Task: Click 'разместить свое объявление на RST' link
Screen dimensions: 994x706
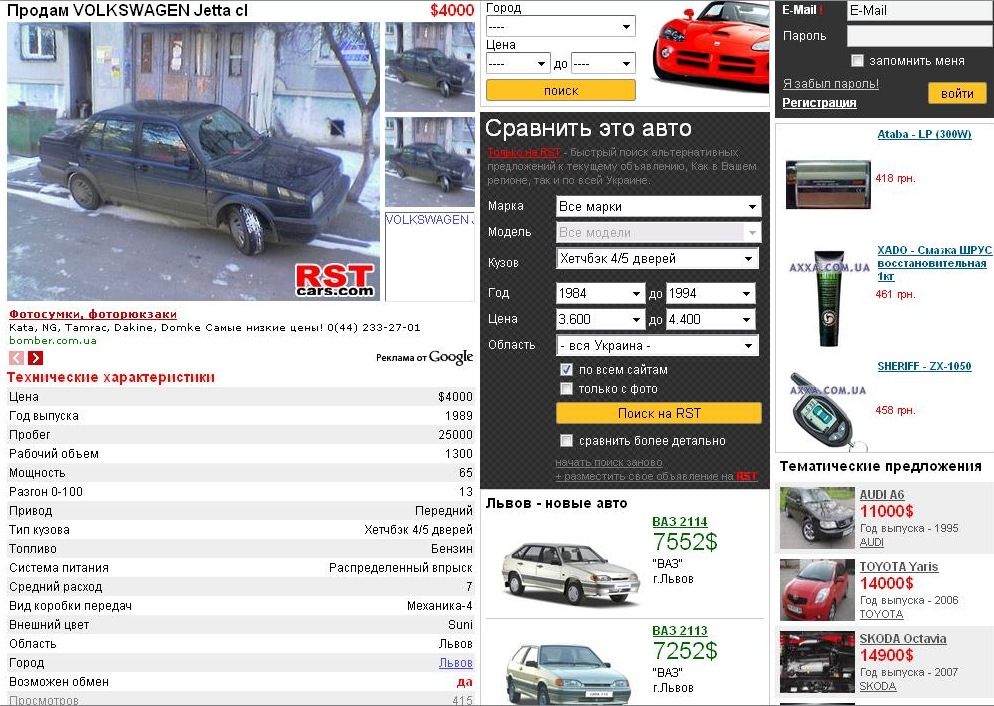Action: tap(656, 476)
